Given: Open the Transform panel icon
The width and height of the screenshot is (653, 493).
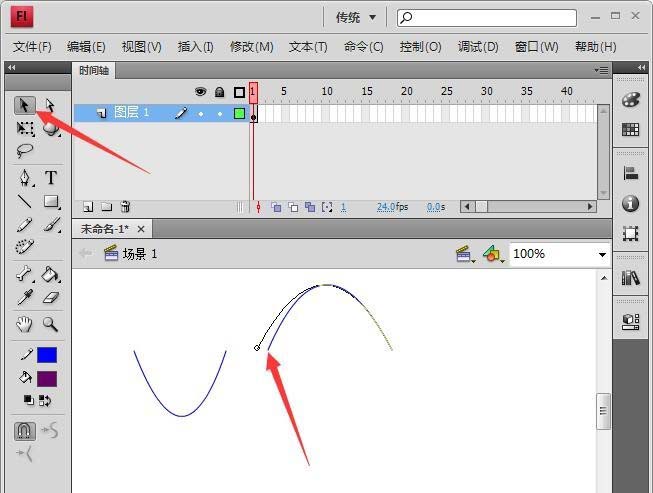Looking at the screenshot, I should click(631, 234).
